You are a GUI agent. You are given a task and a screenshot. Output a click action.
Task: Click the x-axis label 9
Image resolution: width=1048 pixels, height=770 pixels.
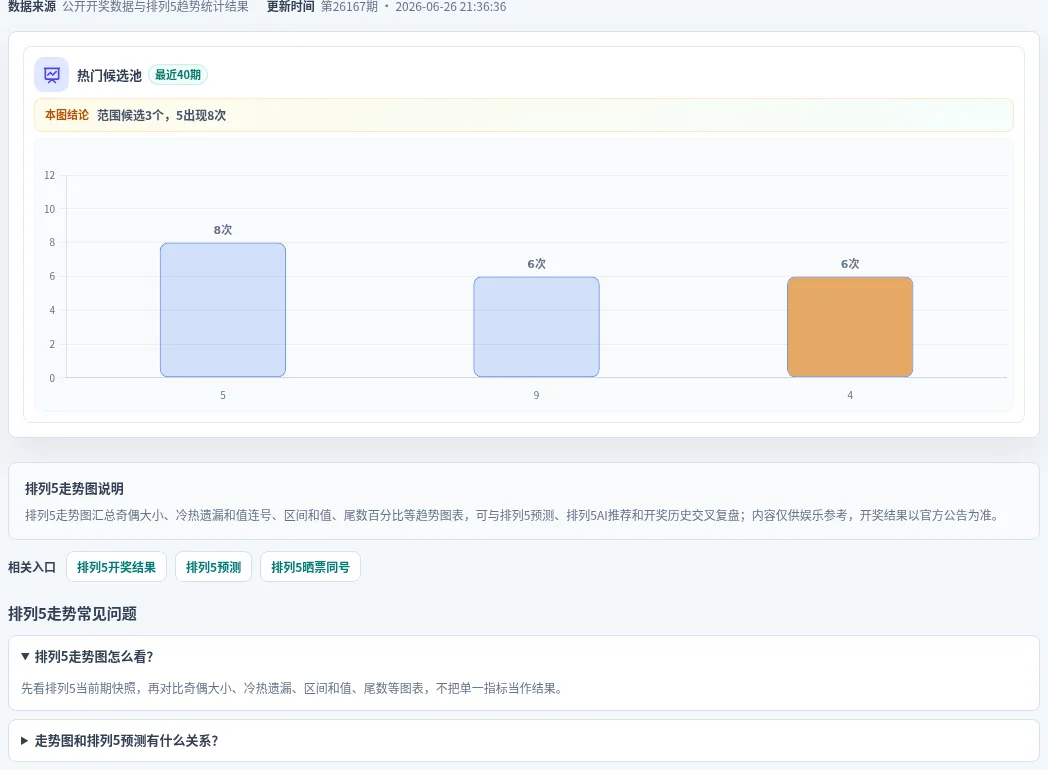click(x=536, y=395)
